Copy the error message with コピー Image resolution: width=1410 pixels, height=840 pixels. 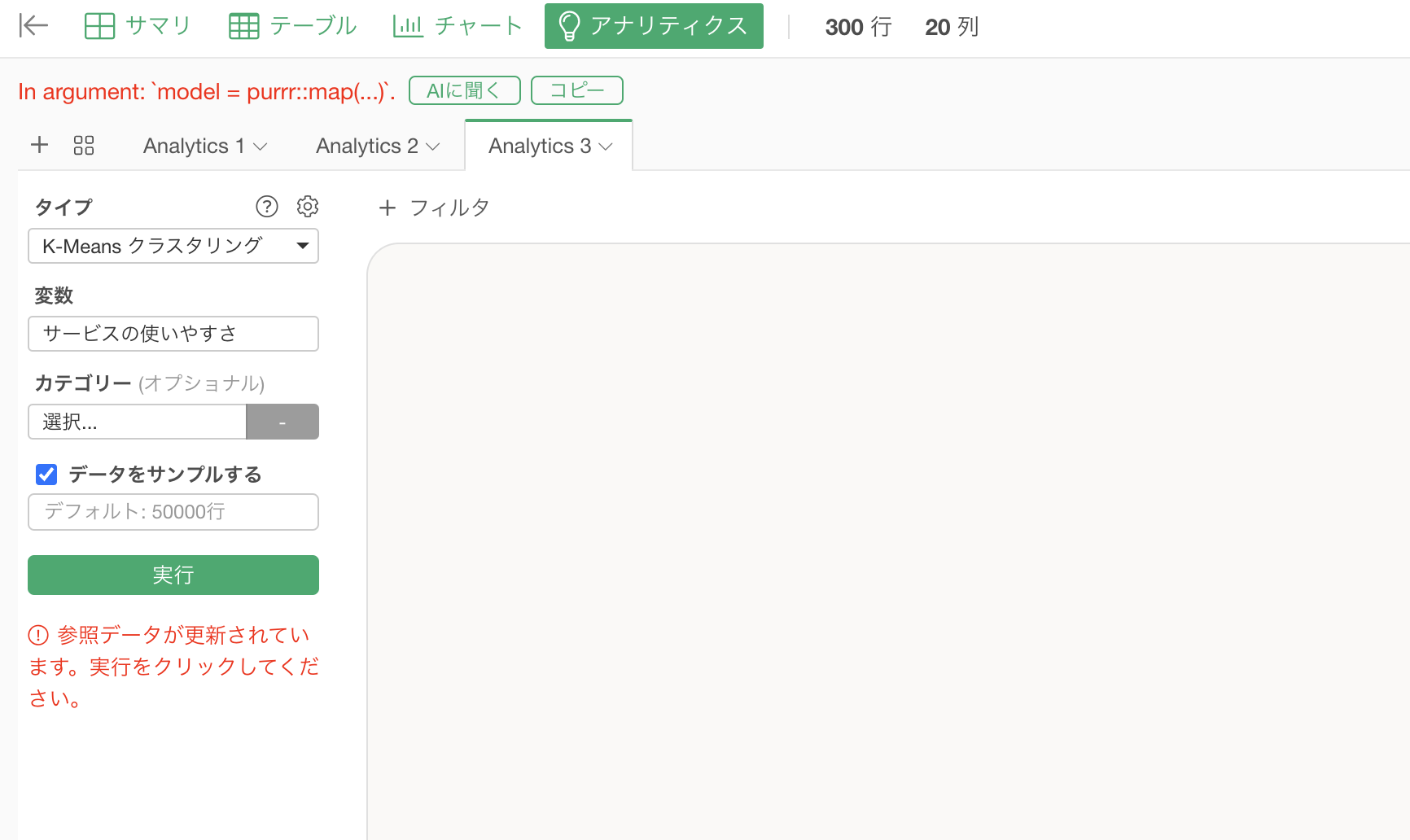pos(576,90)
